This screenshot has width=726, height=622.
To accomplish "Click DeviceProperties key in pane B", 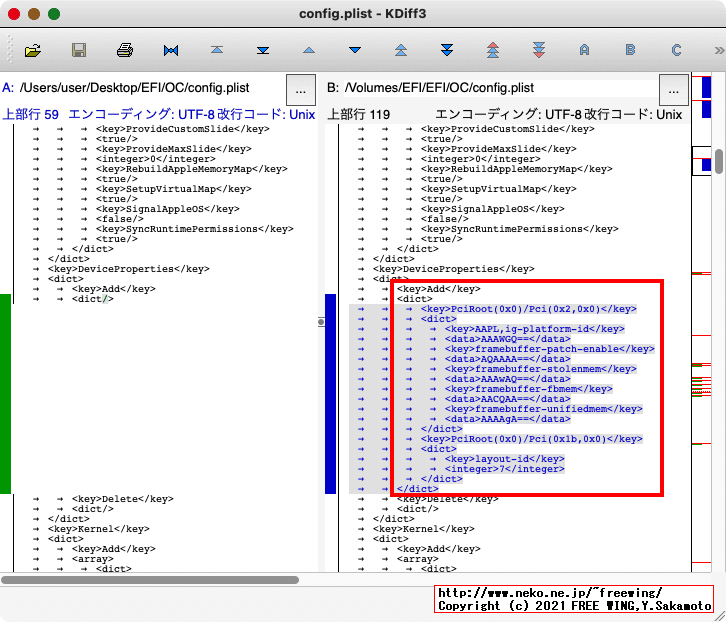I will pos(453,269).
